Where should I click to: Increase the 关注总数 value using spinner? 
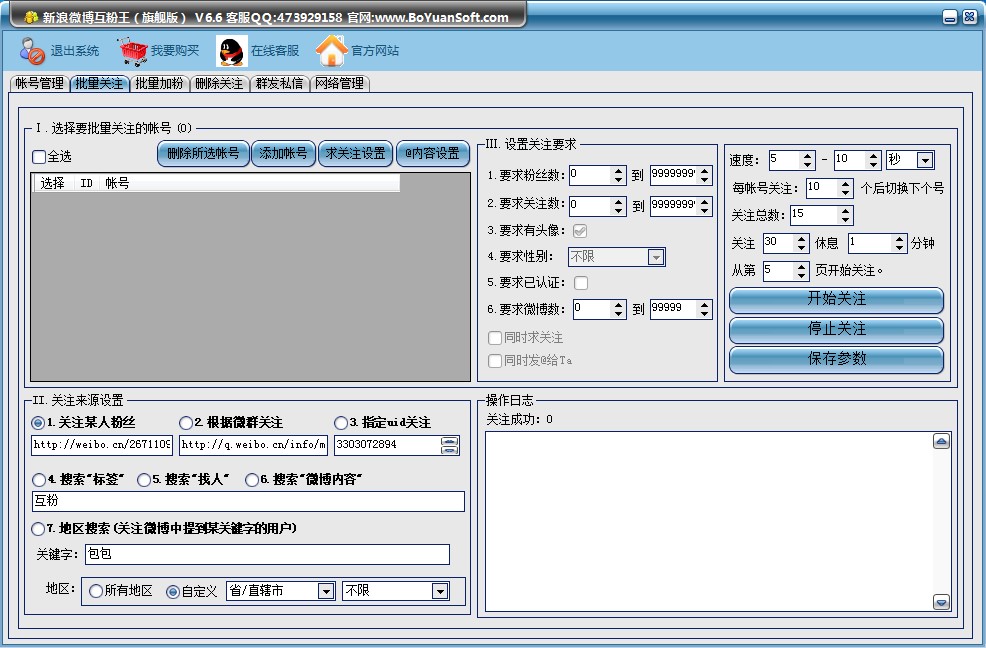(846, 210)
